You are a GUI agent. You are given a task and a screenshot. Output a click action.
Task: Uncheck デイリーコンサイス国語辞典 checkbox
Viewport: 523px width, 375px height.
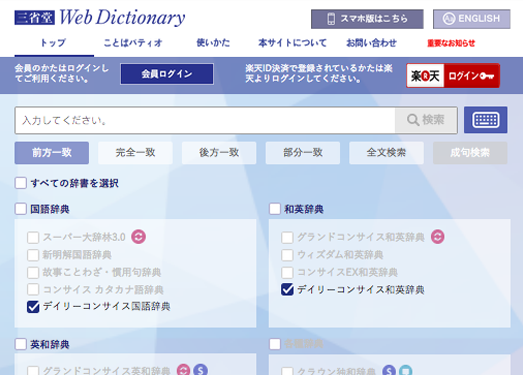[x=33, y=307]
